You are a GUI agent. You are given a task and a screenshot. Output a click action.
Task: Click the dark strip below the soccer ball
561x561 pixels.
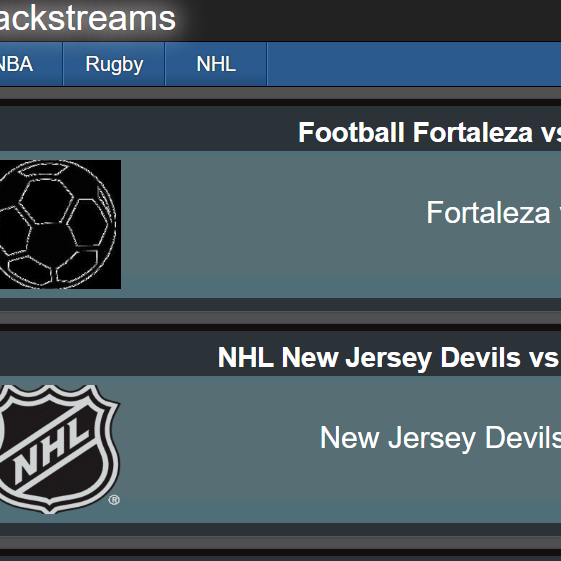click(280, 304)
